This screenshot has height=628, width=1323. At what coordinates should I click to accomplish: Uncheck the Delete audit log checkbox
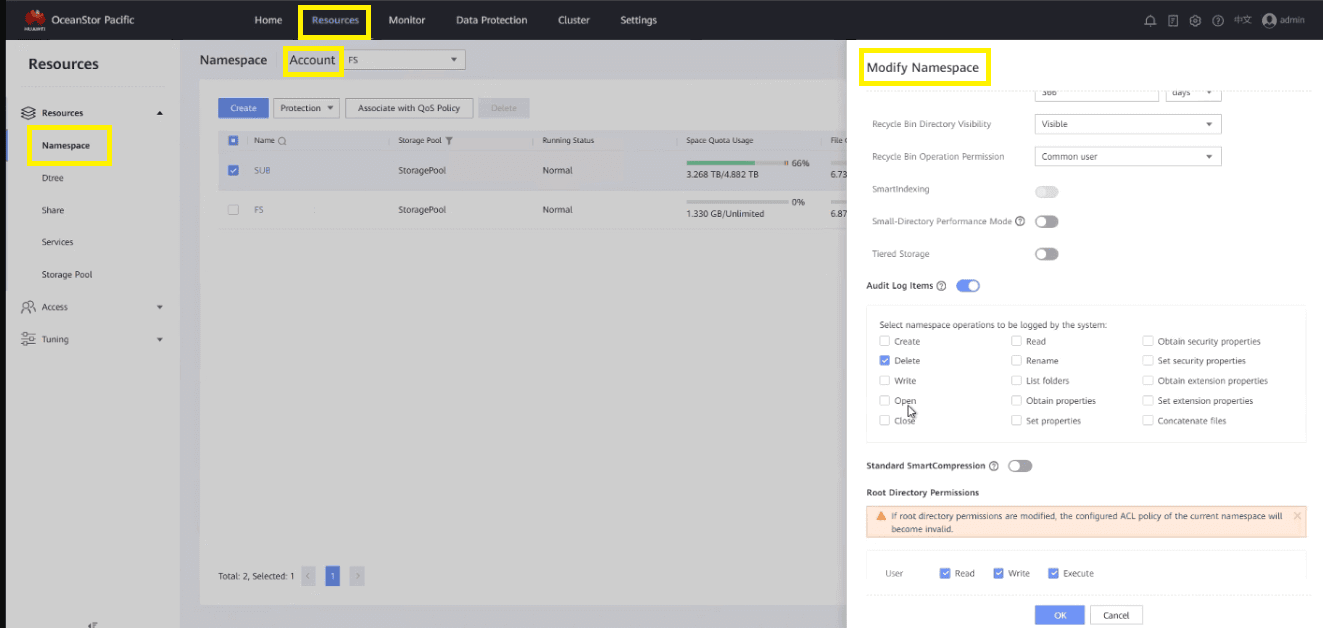(x=884, y=360)
